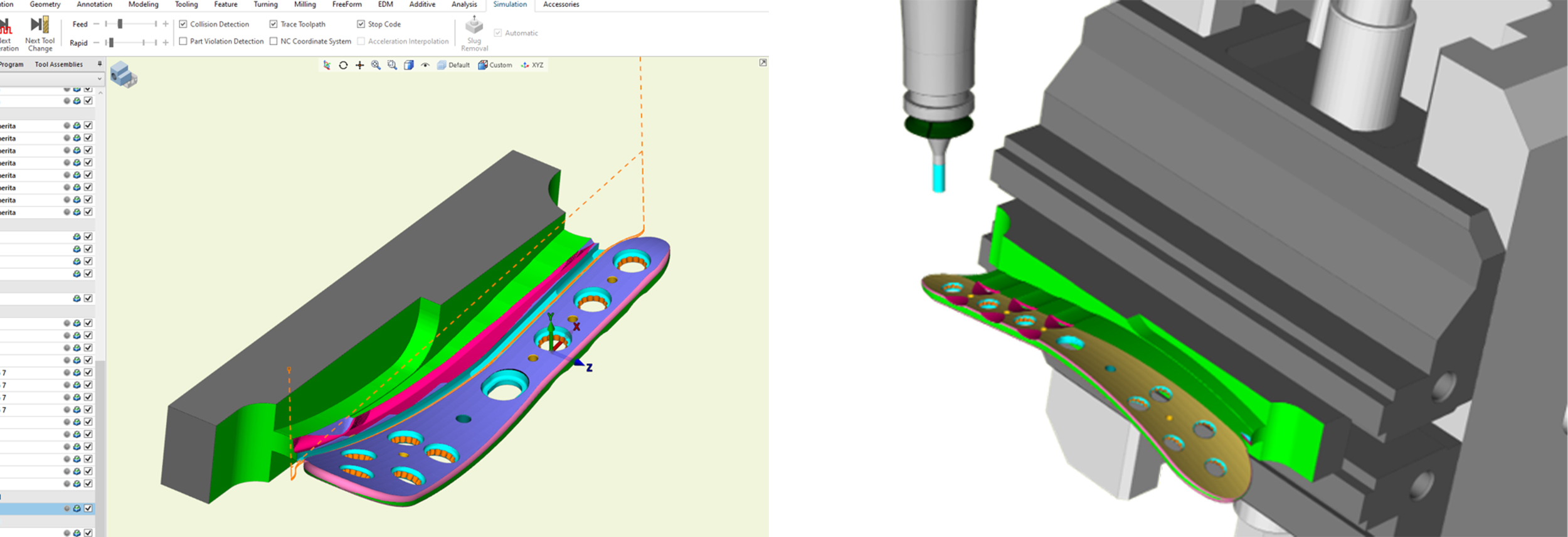This screenshot has width=1568, height=537.
Task: Activate the pan view crosshair icon
Action: [x=359, y=65]
